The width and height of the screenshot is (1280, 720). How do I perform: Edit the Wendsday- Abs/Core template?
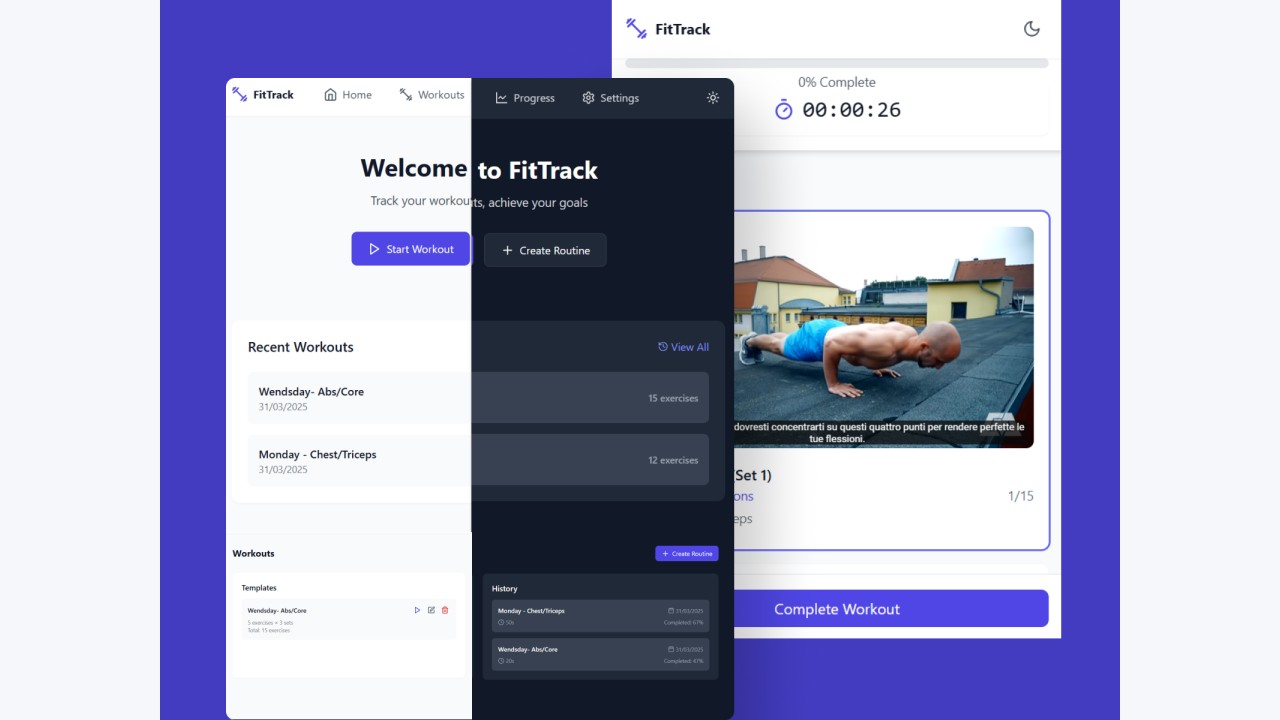click(431, 610)
